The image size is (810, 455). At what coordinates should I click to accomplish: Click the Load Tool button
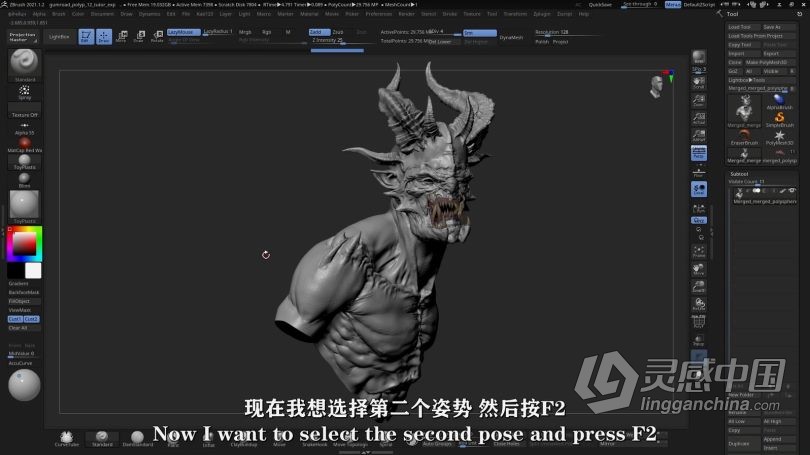point(744,27)
